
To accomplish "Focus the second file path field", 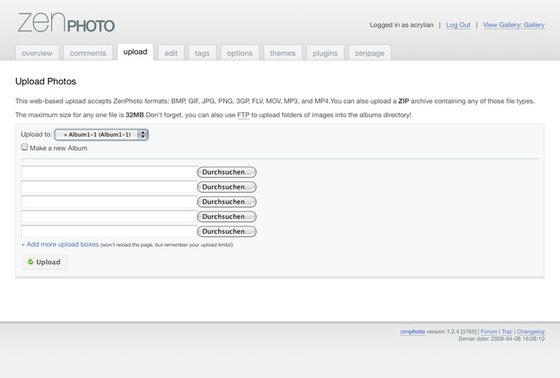I will pos(109,187).
